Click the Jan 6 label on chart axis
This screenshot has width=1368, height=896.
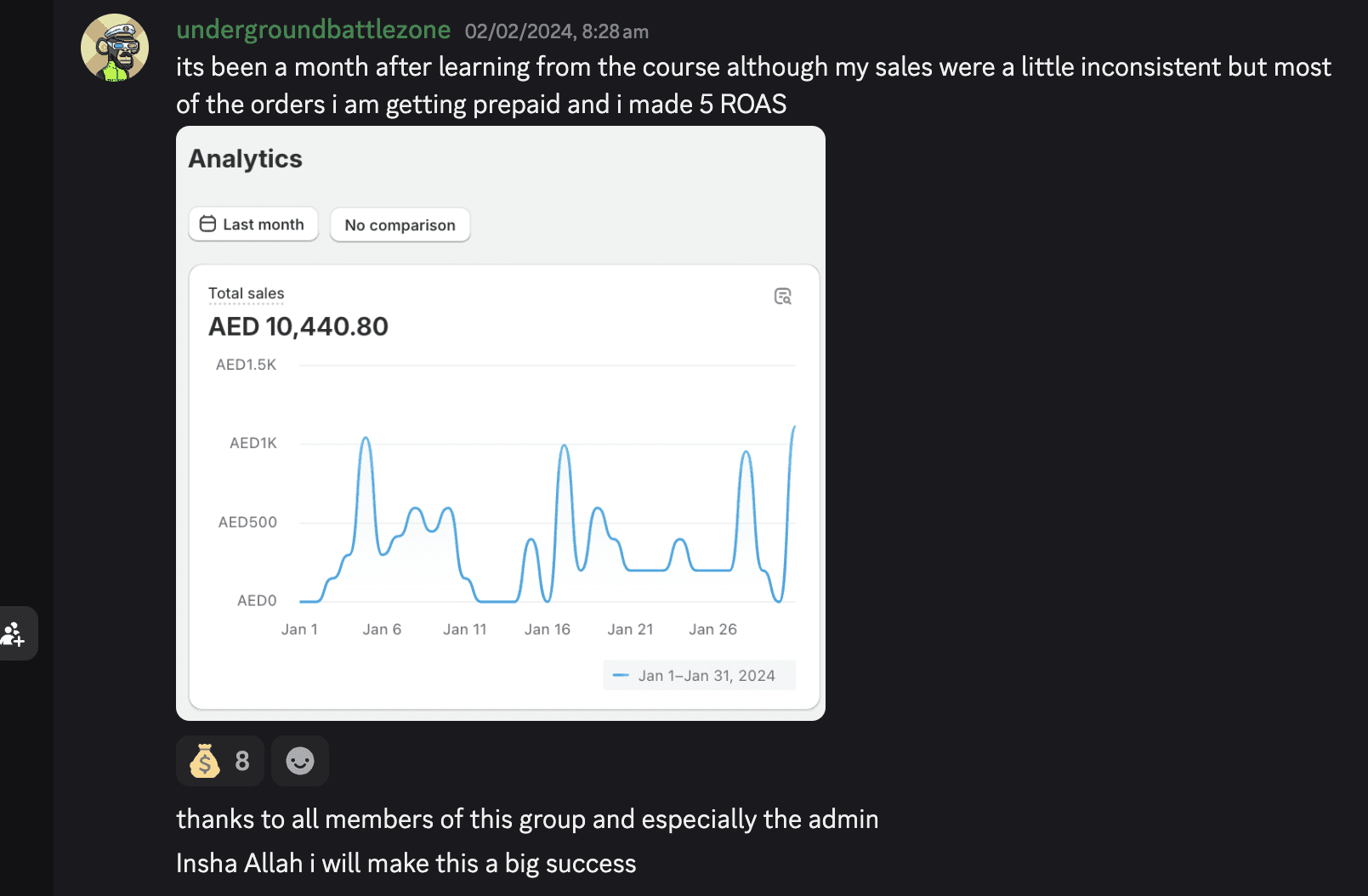click(x=382, y=629)
